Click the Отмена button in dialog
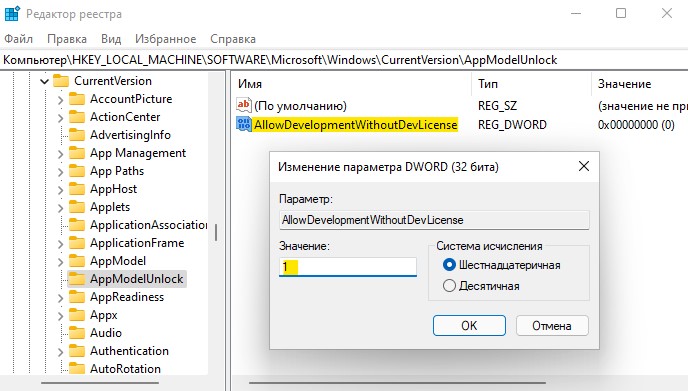 click(552, 326)
